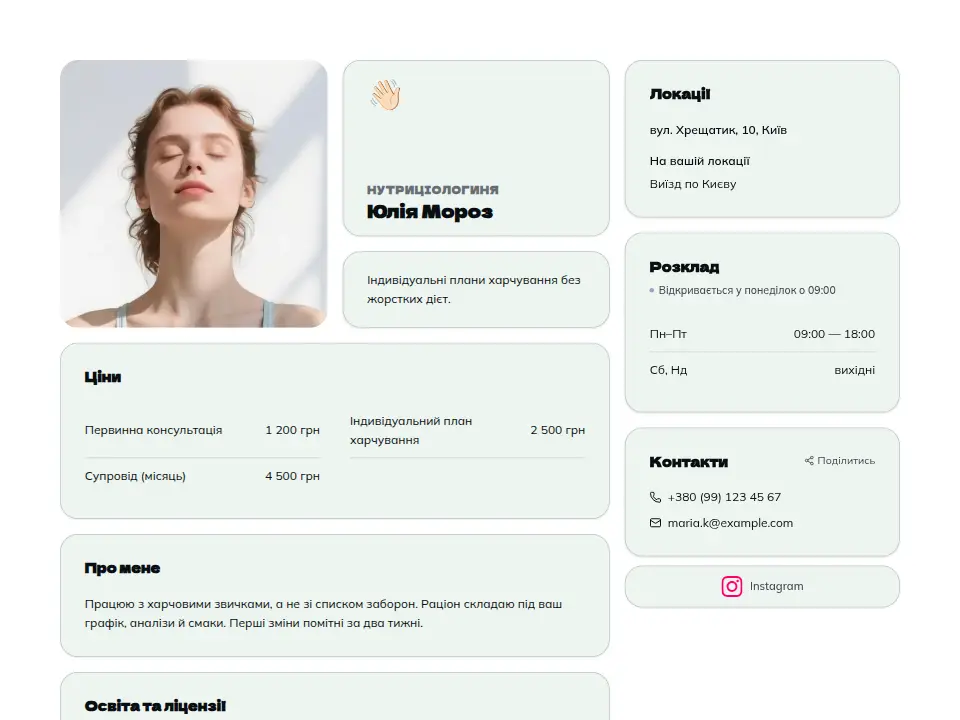Click the envelope email icon
The image size is (960, 720).
(655, 523)
